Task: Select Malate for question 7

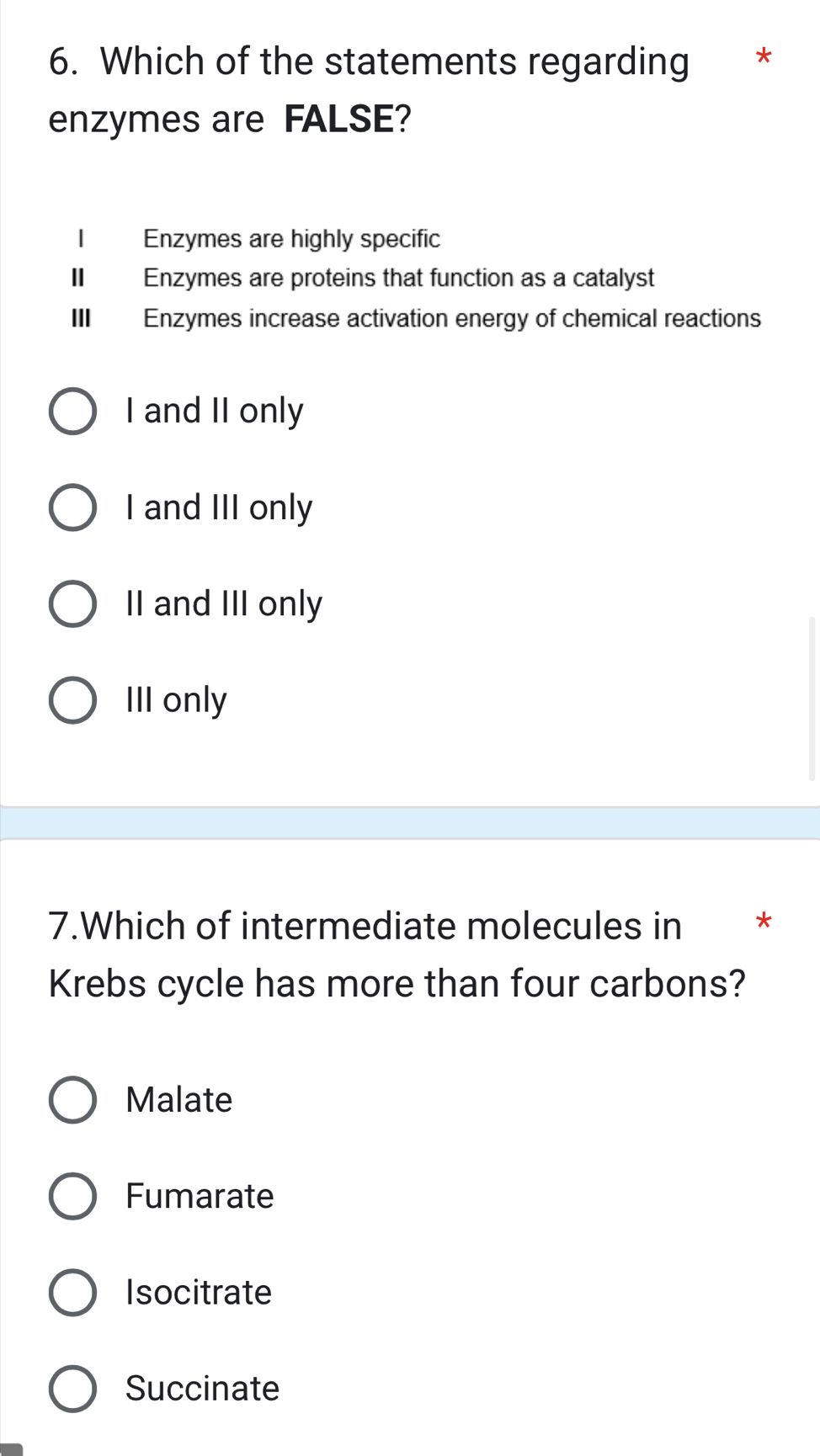Action: [74, 1101]
